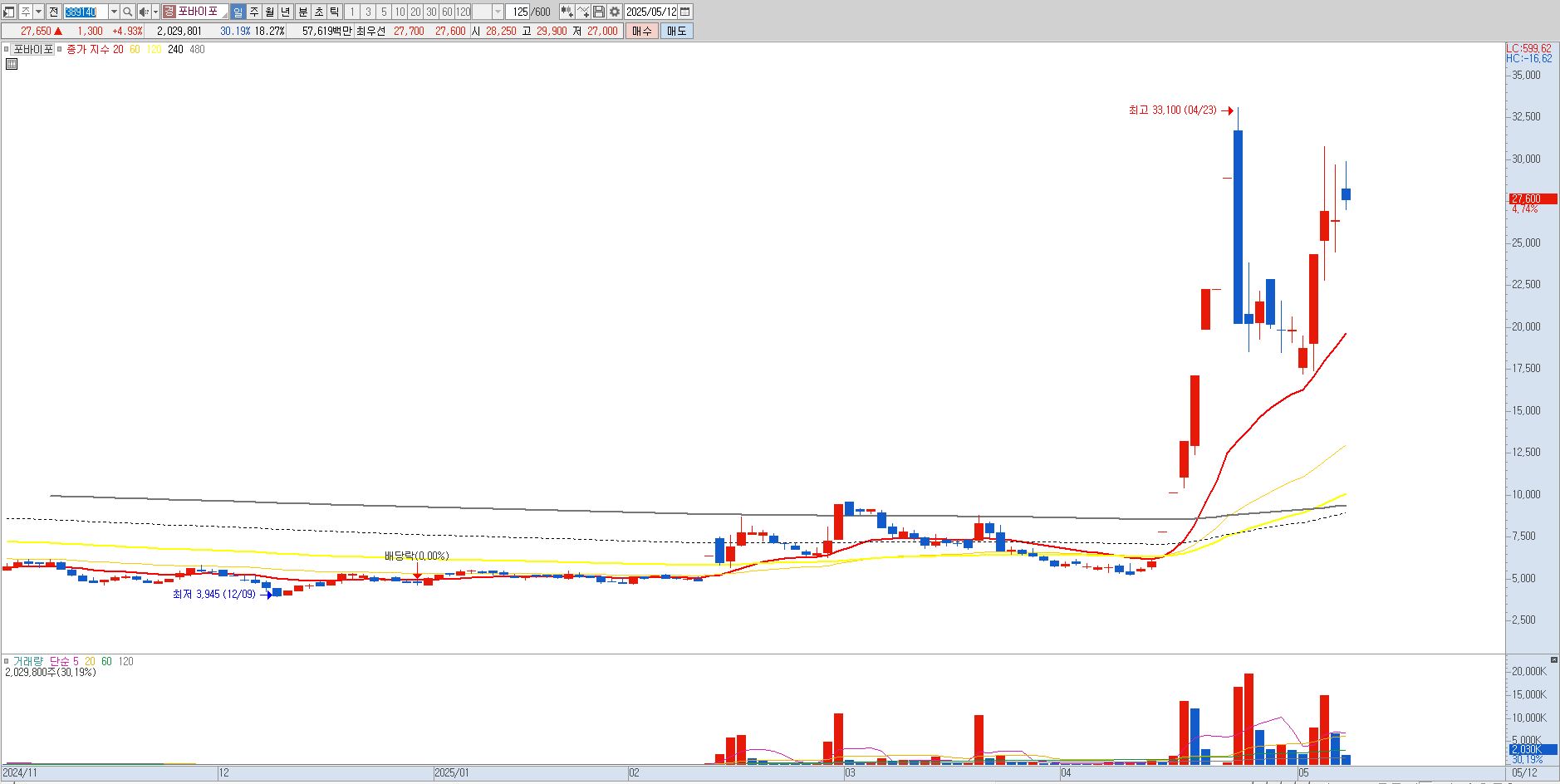This screenshot has width=1560, height=784.
Task: Click the 포바이포 legend label in chart
Action: (33, 49)
